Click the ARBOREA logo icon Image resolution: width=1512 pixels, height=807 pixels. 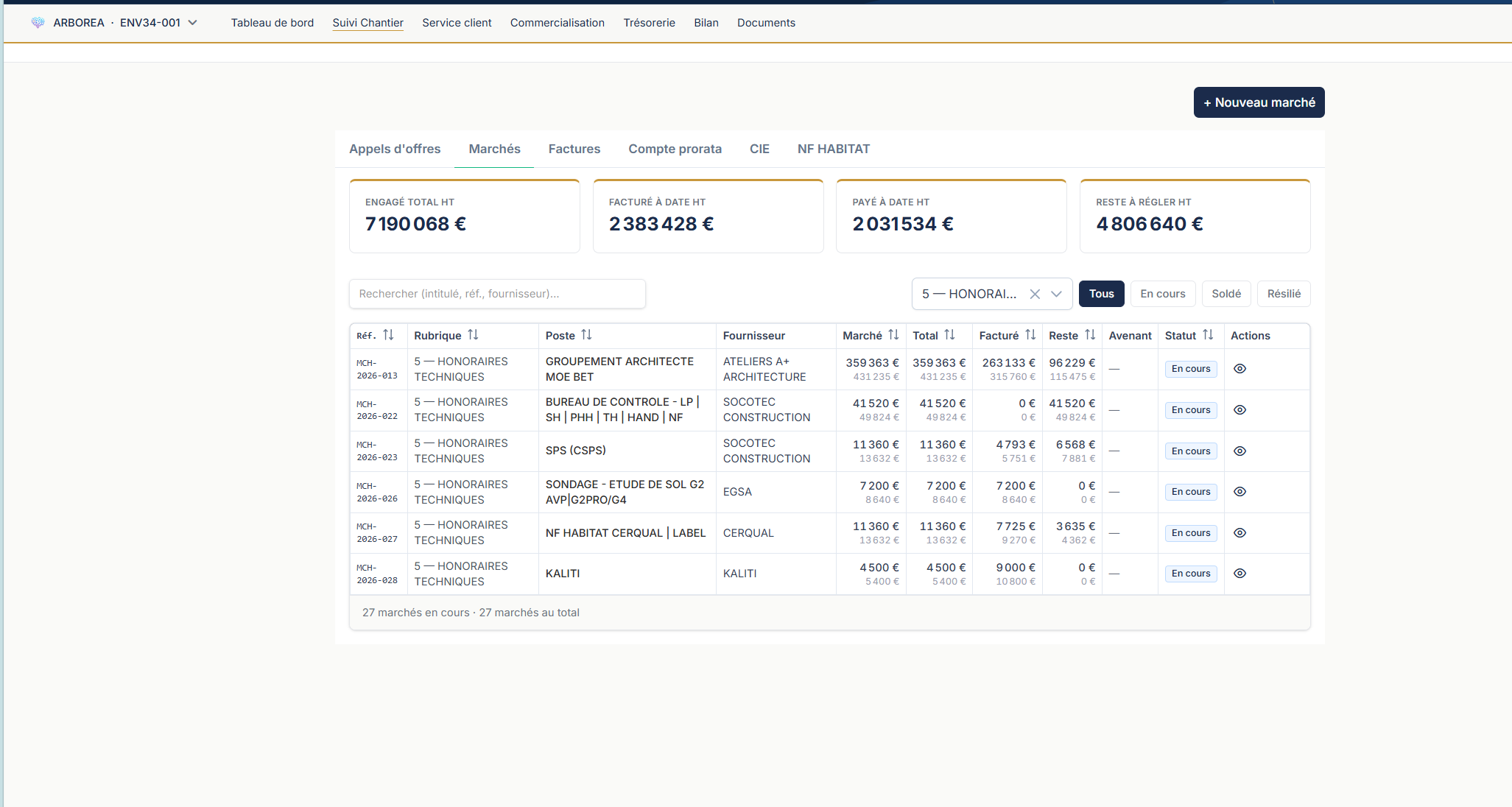[x=38, y=23]
